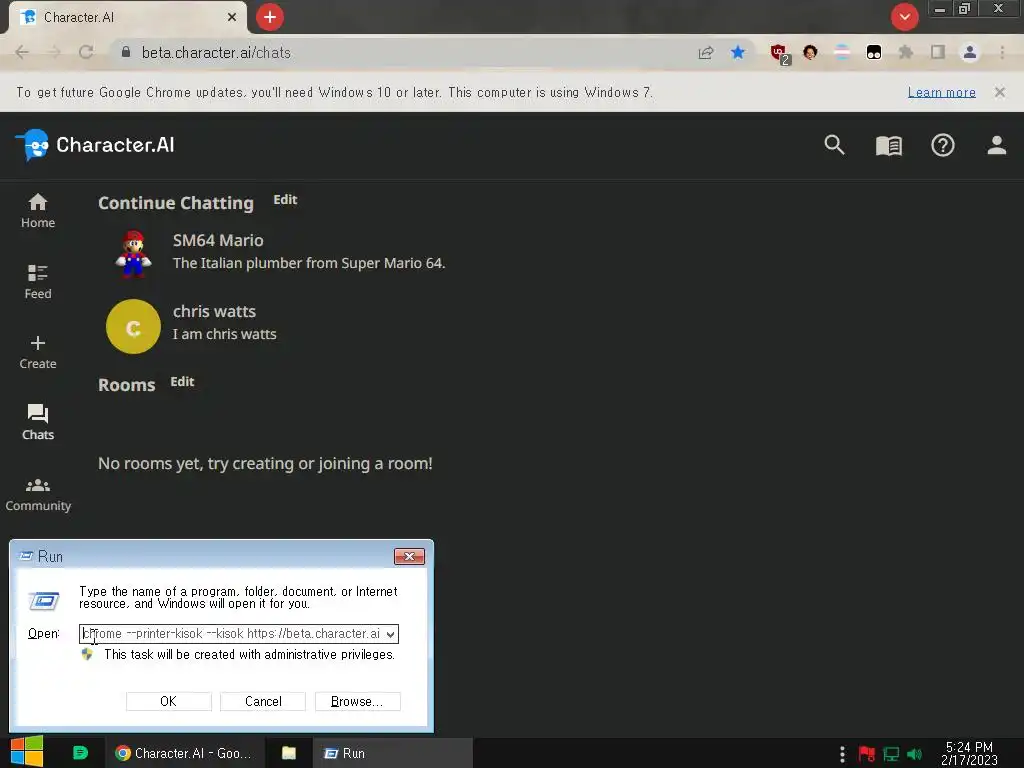Open the Chrome profile icon

pyautogui.click(x=970, y=52)
